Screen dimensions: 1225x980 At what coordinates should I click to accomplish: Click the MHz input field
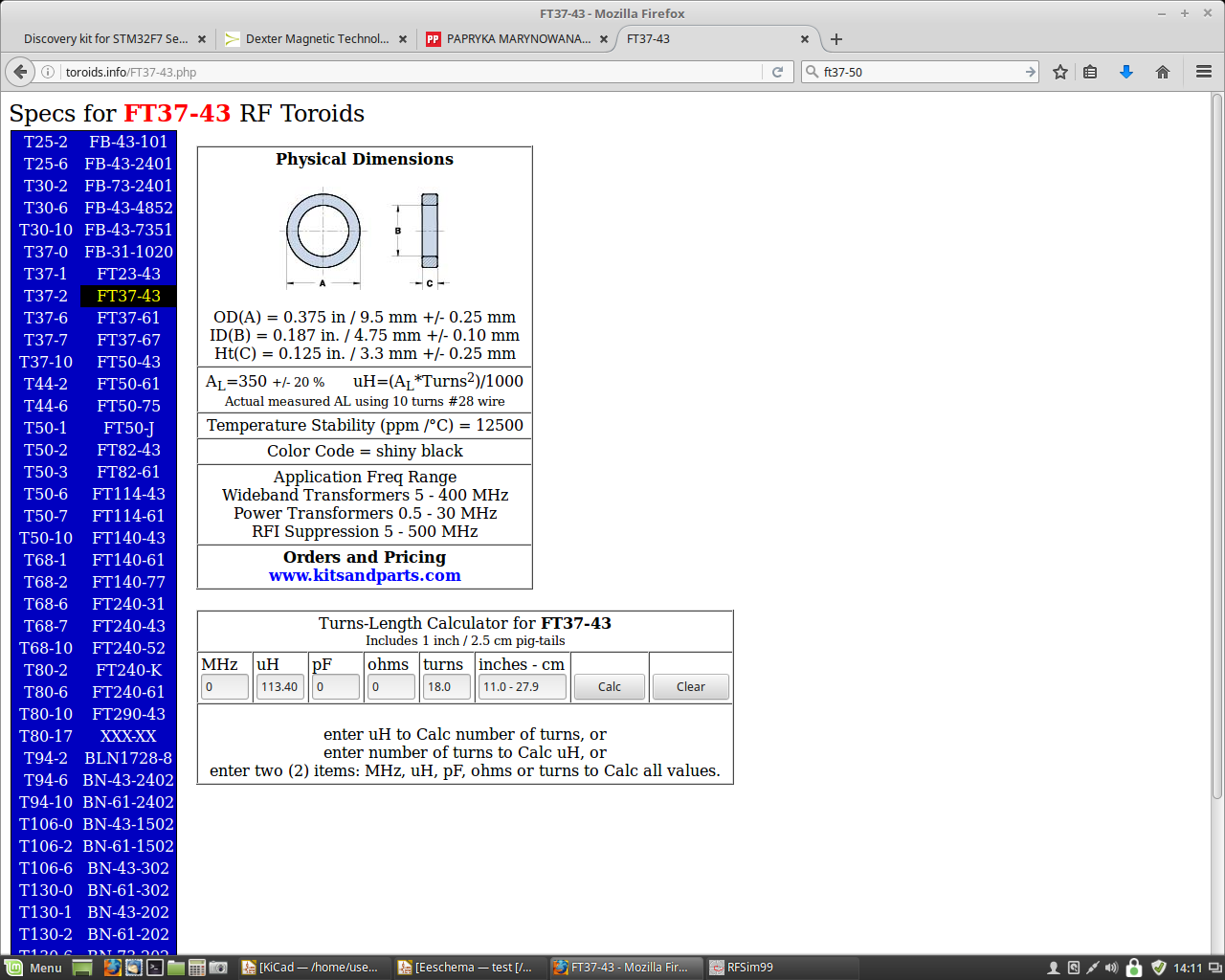click(225, 687)
